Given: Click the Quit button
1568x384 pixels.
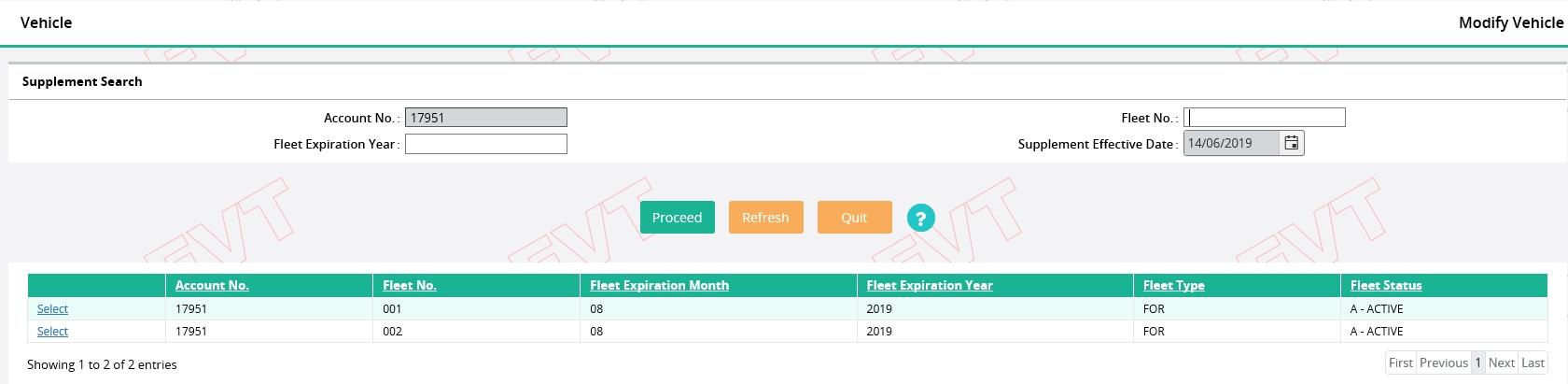Looking at the screenshot, I should click(x=854, y=218).
